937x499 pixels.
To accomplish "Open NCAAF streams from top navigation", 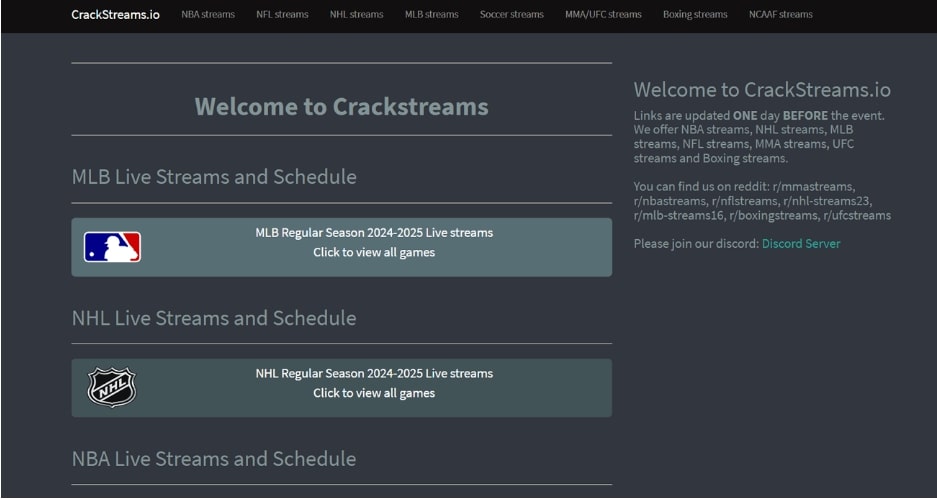I will click(780, 14).
